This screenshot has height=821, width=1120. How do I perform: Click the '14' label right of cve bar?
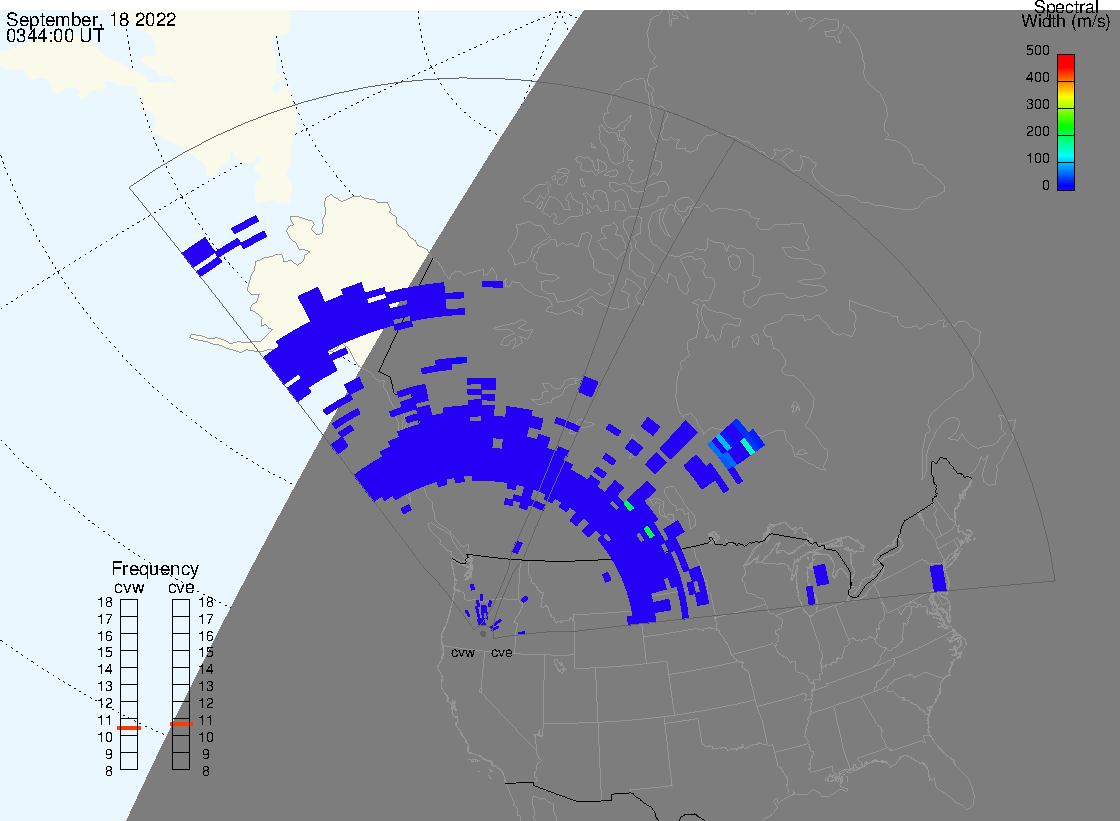coord(206,670)
